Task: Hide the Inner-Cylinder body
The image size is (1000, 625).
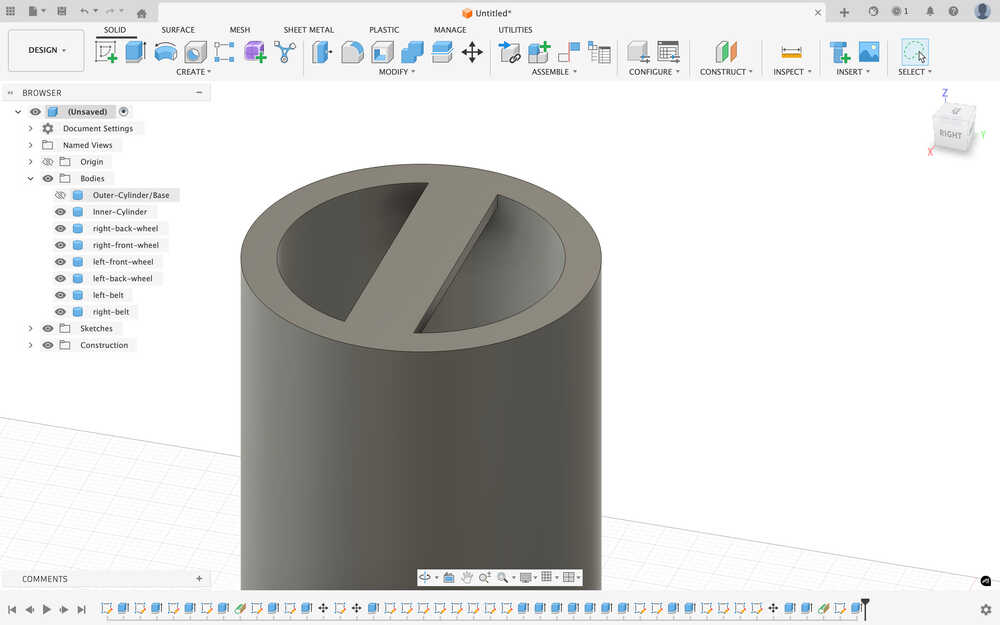Action: (x=60, y=212)
